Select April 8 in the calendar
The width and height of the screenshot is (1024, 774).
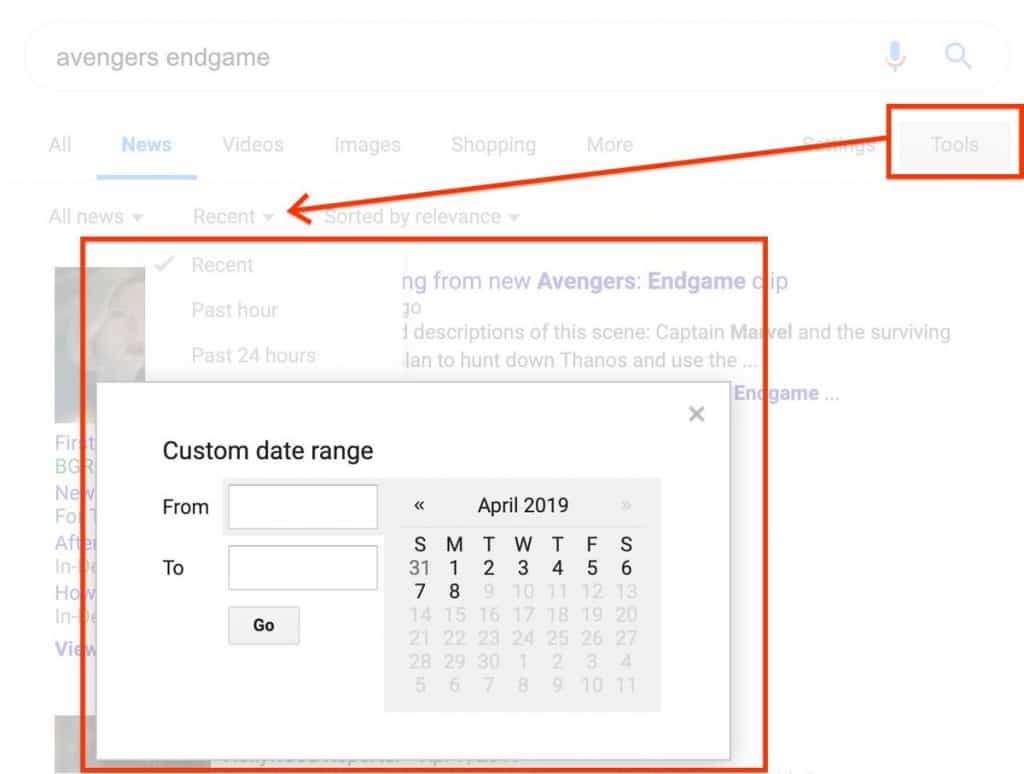coord(454,591)
